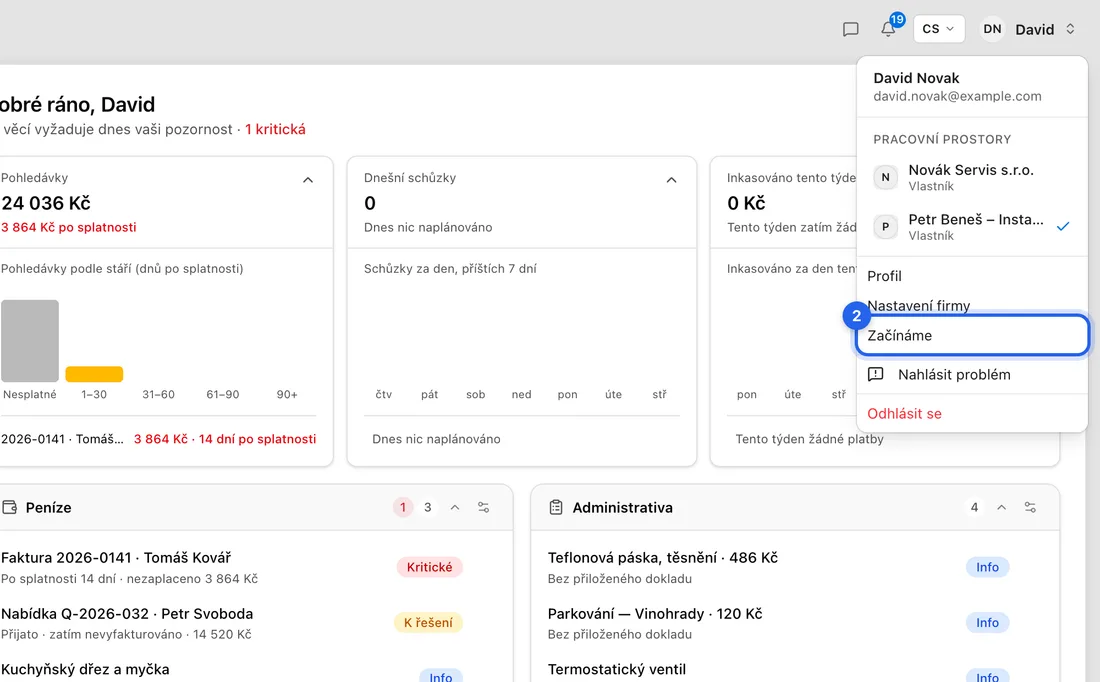Click the 1 kritická link
Viewport: 1100px width, 682px height.
(275, 129)
